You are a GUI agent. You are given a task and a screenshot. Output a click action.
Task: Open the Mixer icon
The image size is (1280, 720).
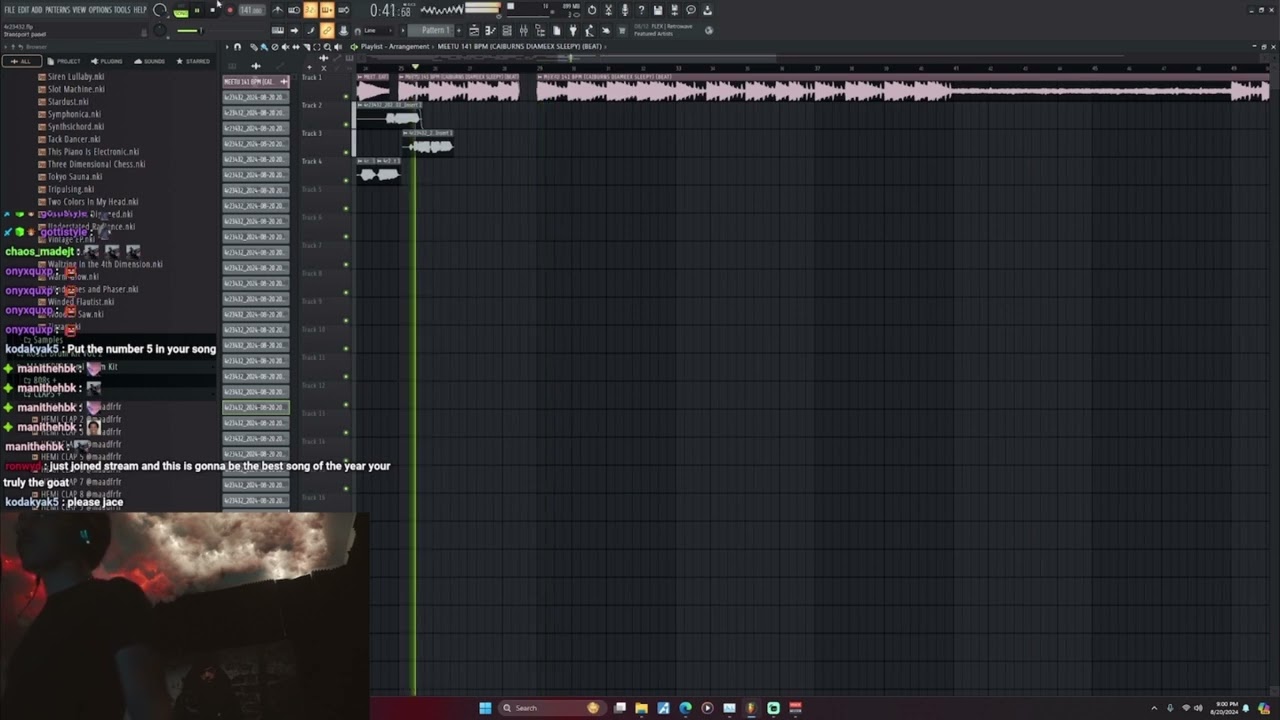pos(524,30)
